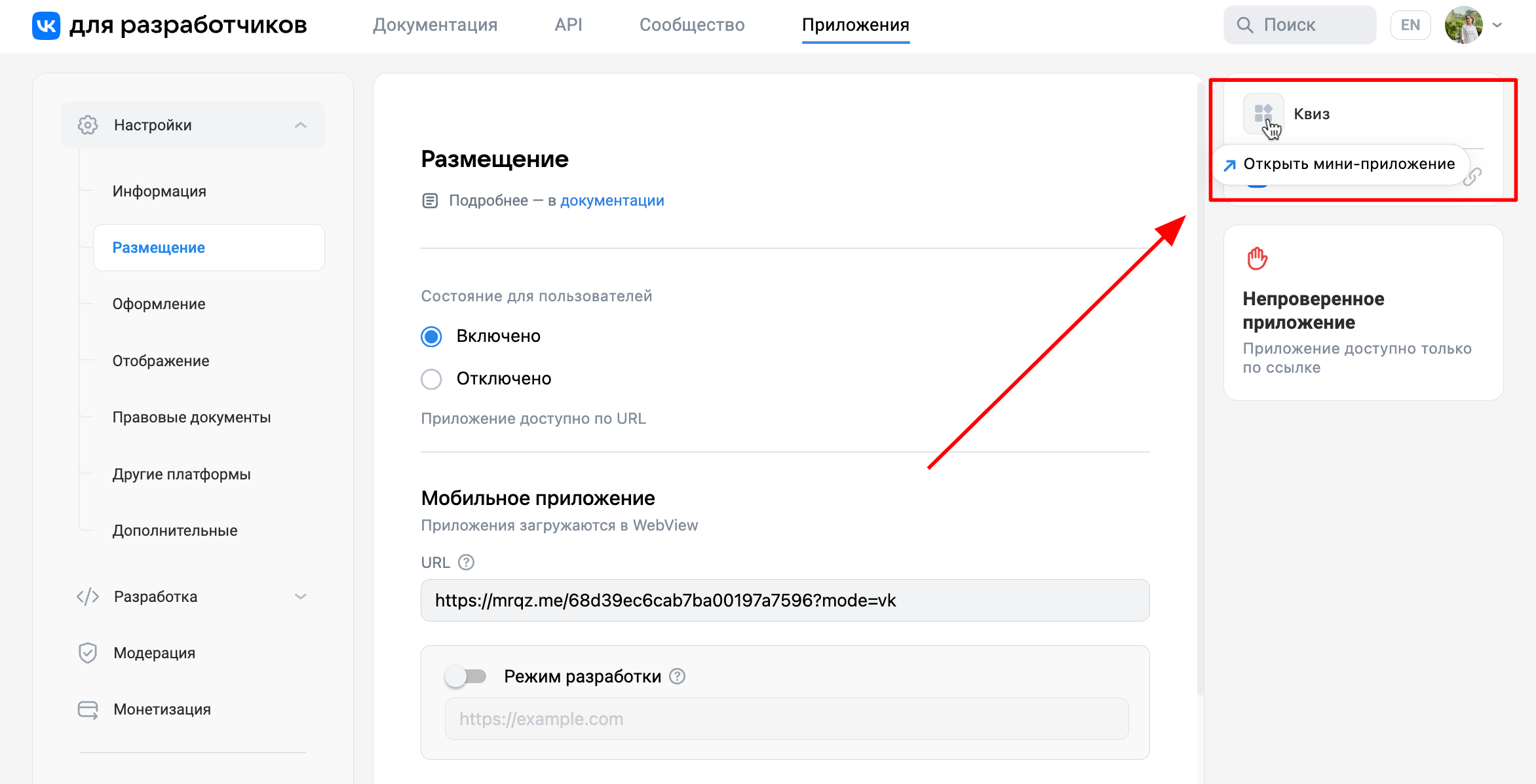
Task: Click the URL help question mark icon
Action: point(466,563)
